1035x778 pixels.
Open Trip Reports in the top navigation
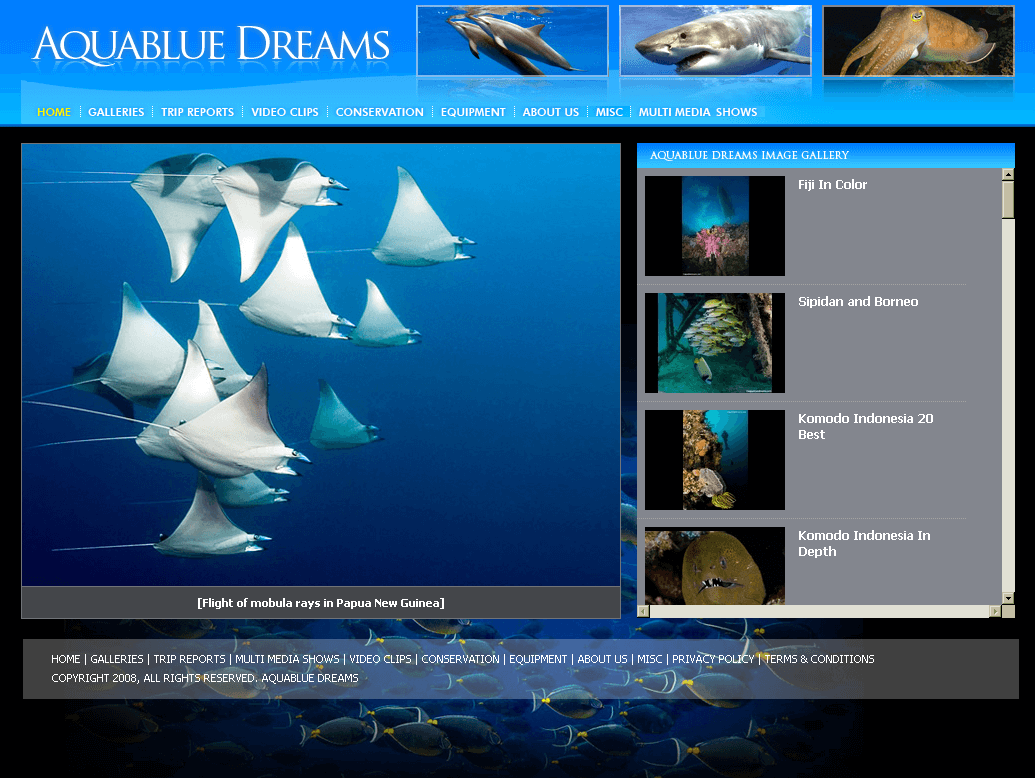pyautogui.click(x=197, y=112)
